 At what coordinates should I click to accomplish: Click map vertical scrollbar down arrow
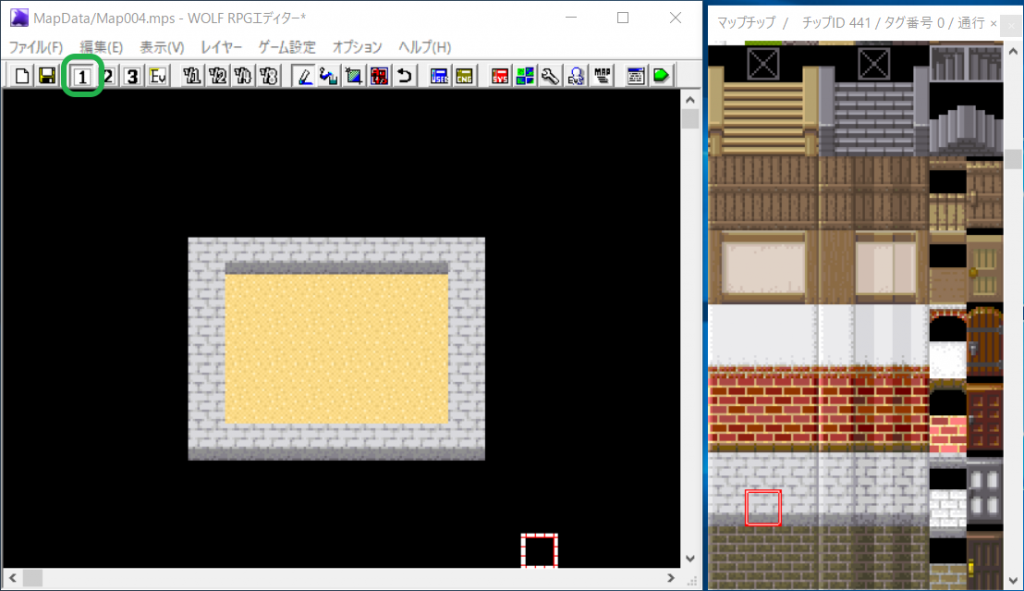coord(689,559)
